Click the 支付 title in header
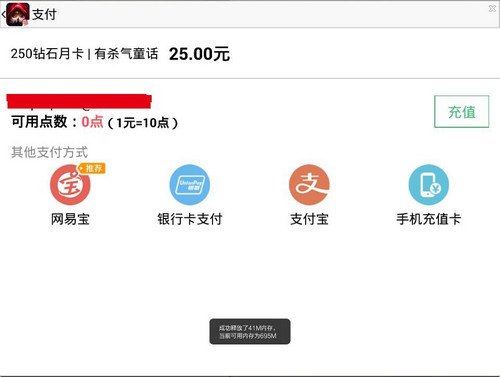The width and height of the screenshot is (500, 377). [x=44, y=14]
